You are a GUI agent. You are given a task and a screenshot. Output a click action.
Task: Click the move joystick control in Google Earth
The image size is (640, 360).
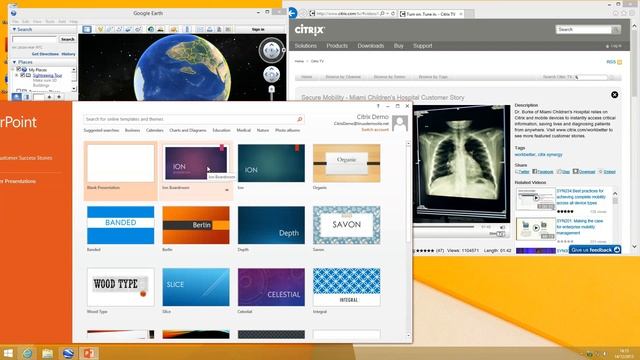[271, 75]
